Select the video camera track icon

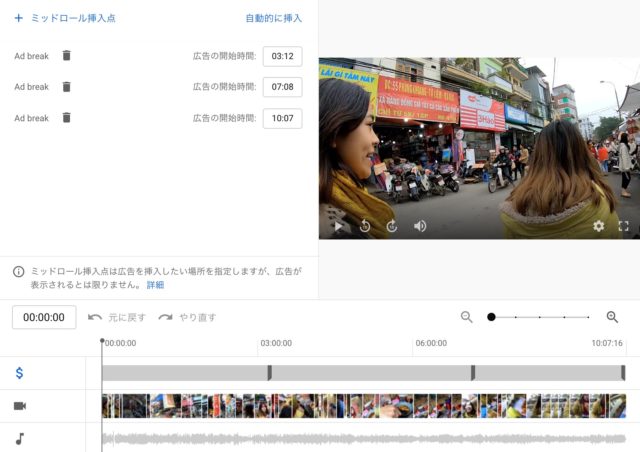pyautogui.click(x=20, y=406)
